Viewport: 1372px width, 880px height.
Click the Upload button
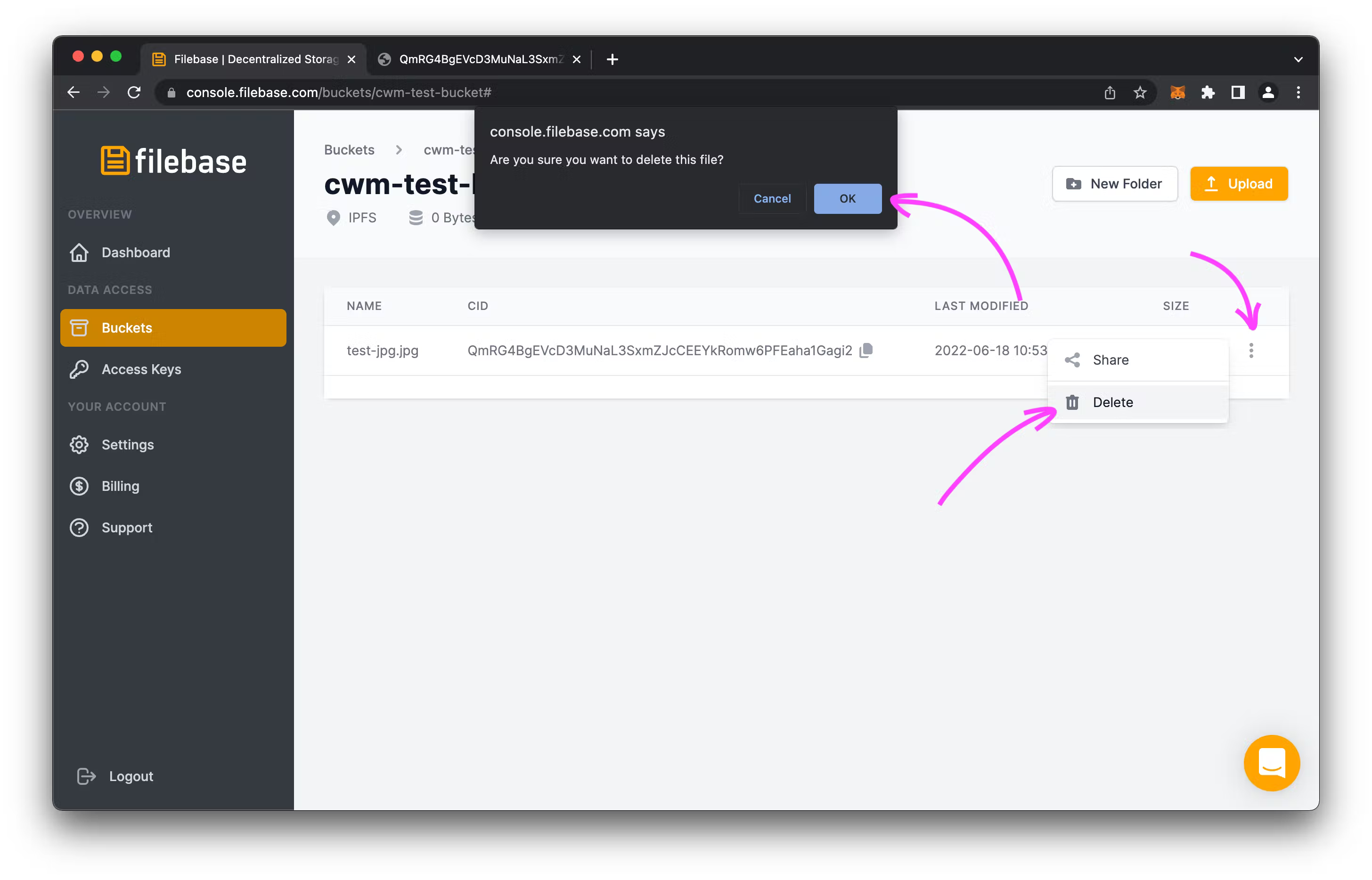(x=1239, y=183)
